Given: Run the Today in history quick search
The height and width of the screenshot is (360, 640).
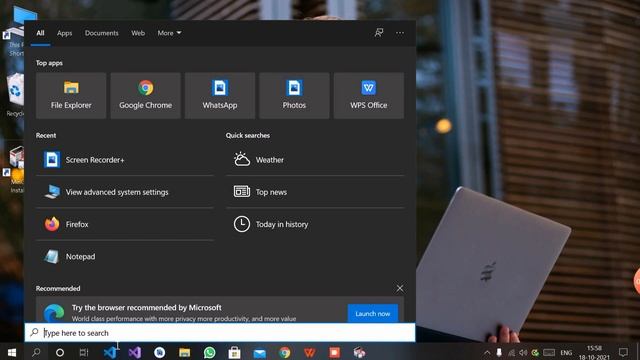Looking at the screenshot, I should [315, 224].
